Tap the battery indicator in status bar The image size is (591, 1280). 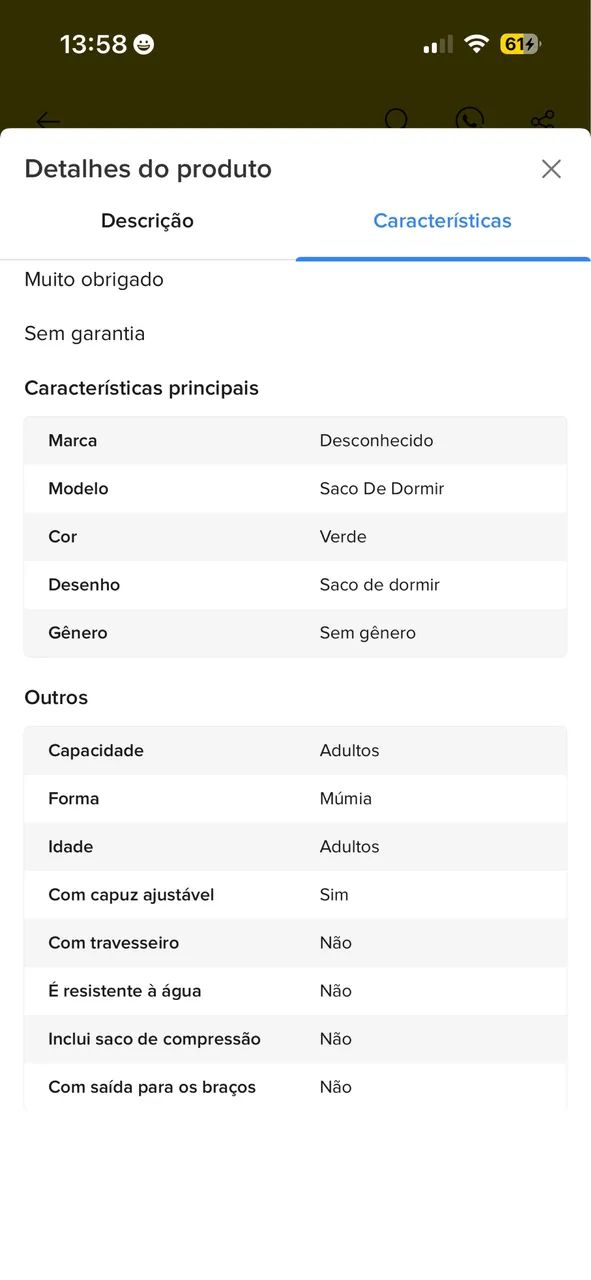tap(520, 44)
